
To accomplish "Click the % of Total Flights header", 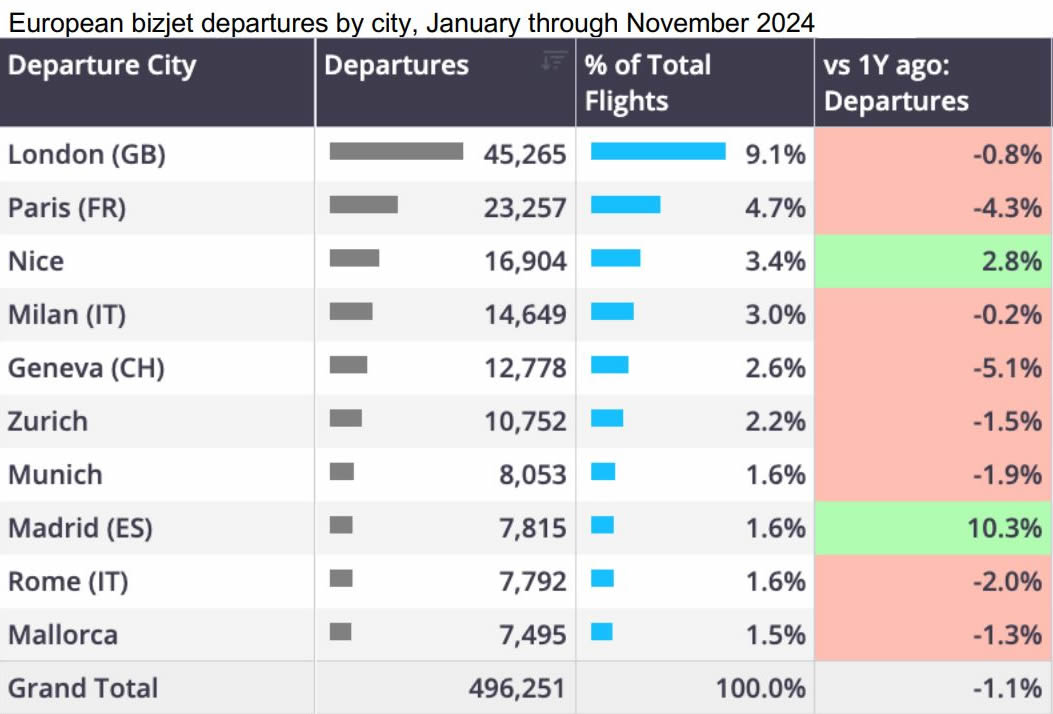I will coord(648,83).
